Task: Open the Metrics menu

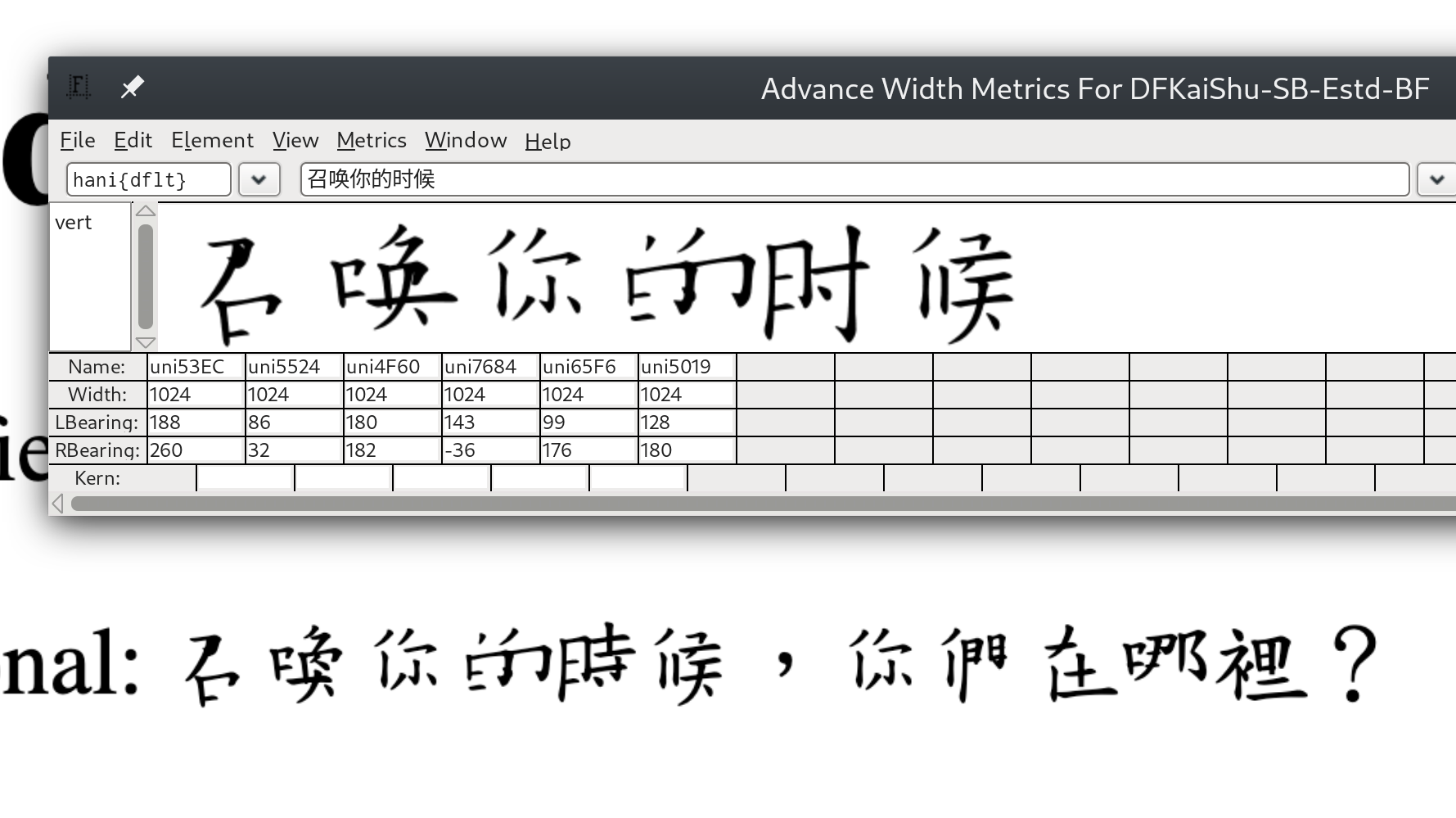Action: 372,140
